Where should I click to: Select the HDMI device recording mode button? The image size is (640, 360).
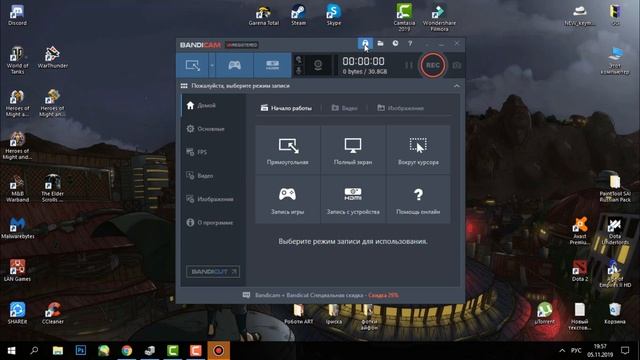click(272, 65)
